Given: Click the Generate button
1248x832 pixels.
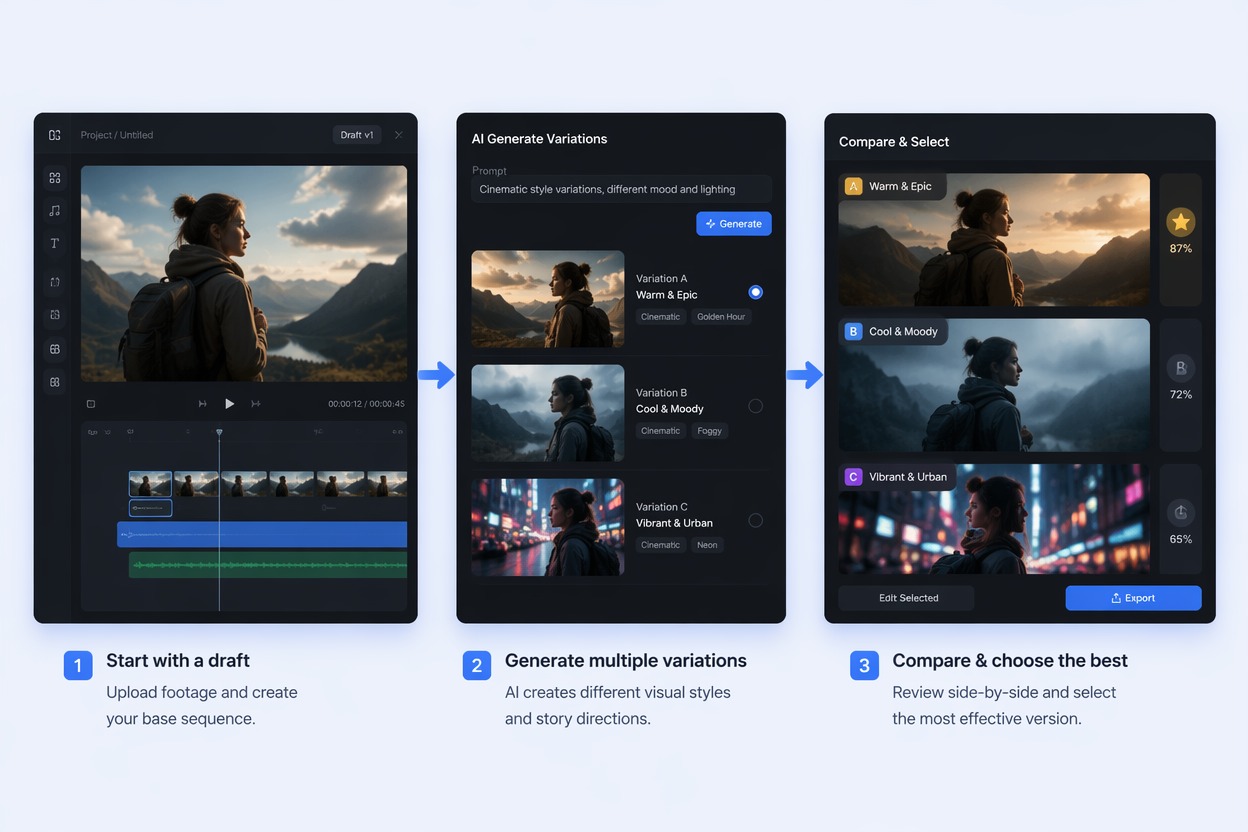Looking at the screenshot, I should pyautogui.click(x=734, y=224).
